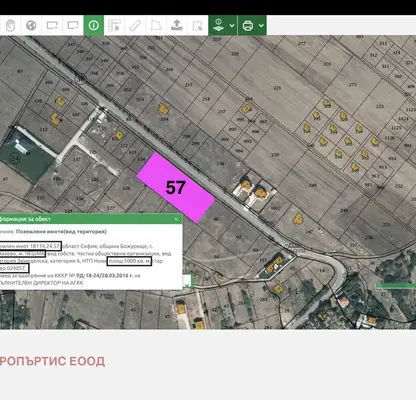Toggle the green object info tool
416x400 pixels.
[x=94, y=25]
